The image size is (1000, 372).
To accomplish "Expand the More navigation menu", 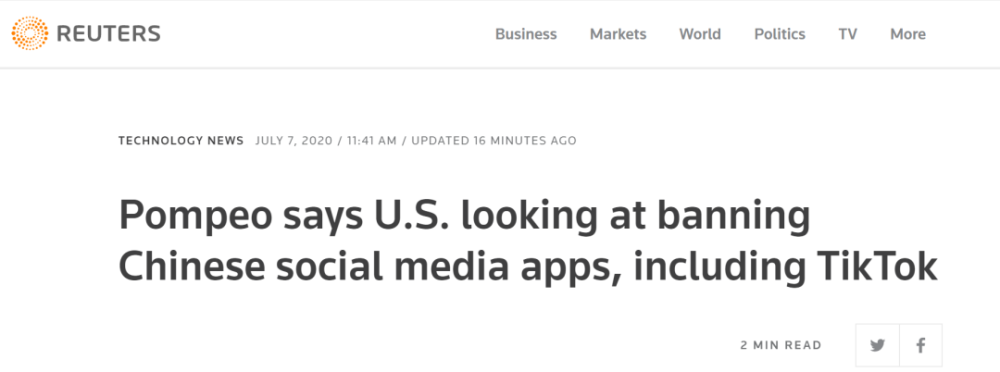I will point(908,34).
